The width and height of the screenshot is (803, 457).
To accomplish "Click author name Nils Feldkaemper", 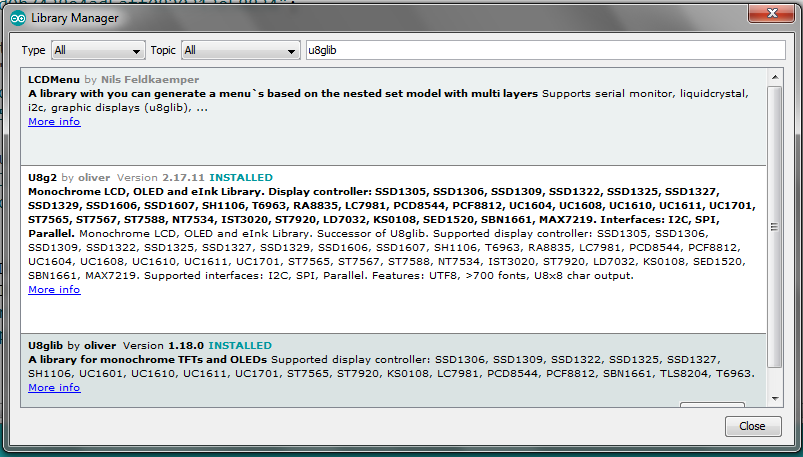I will [150, 79].
